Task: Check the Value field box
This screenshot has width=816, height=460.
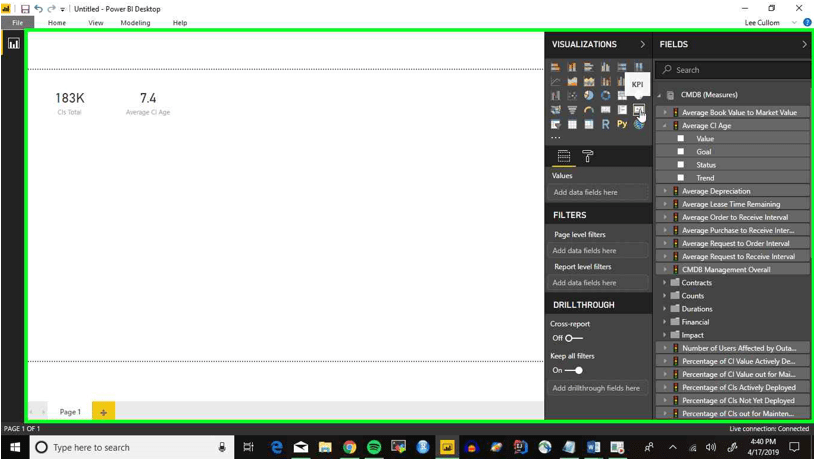Action: point(681,138)
